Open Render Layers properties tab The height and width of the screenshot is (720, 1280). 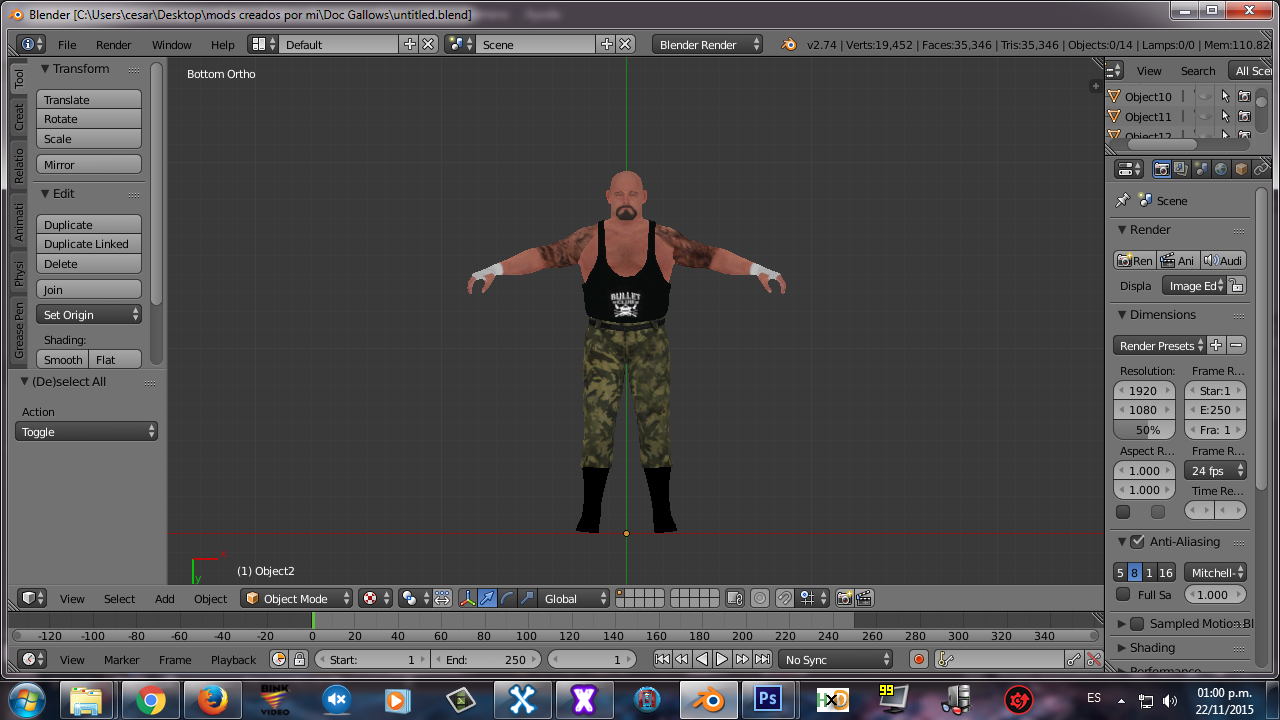click(1181, 169)
